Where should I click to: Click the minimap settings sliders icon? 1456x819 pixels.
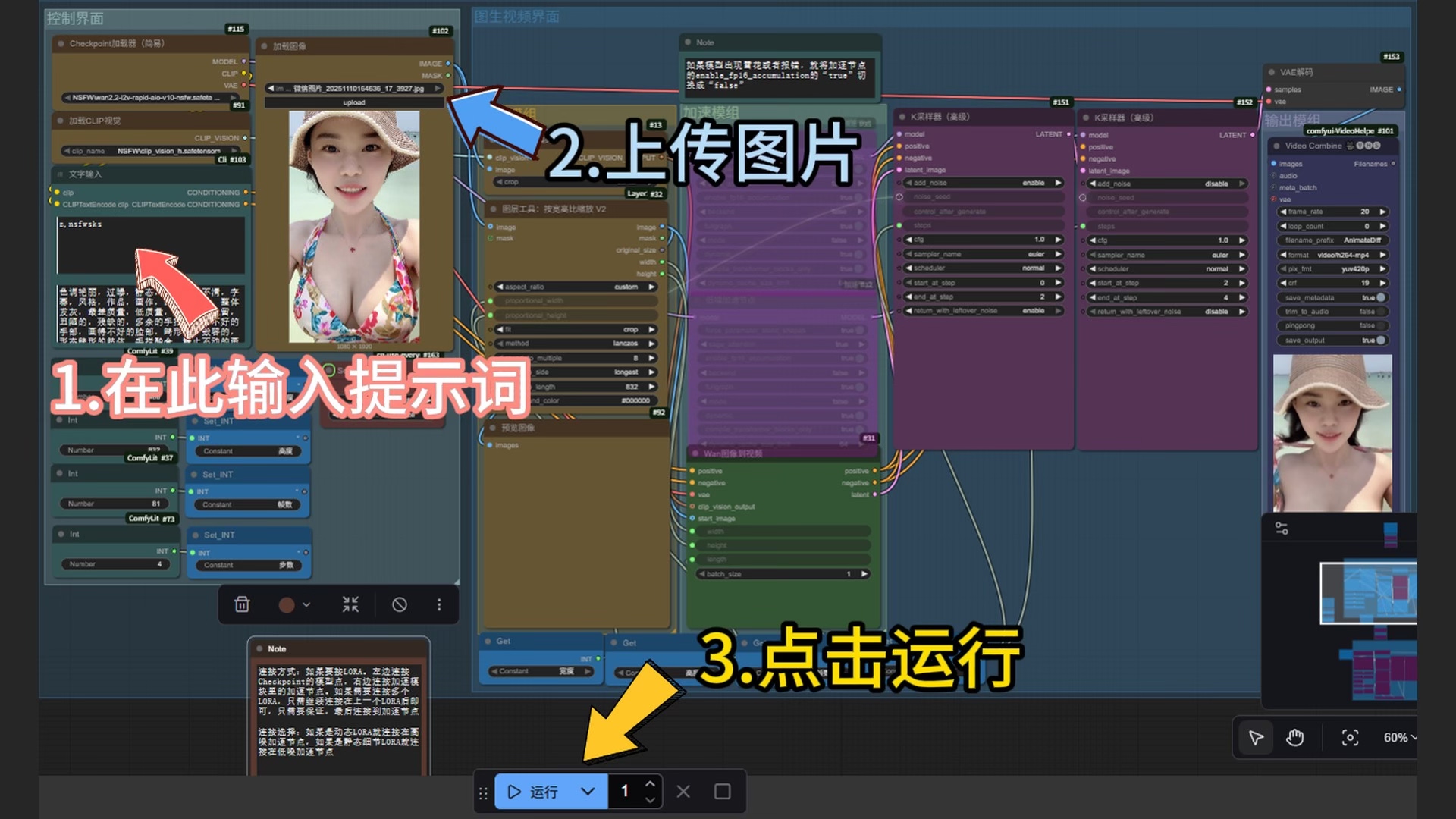pyautogui.click(x=1282, y=529)
